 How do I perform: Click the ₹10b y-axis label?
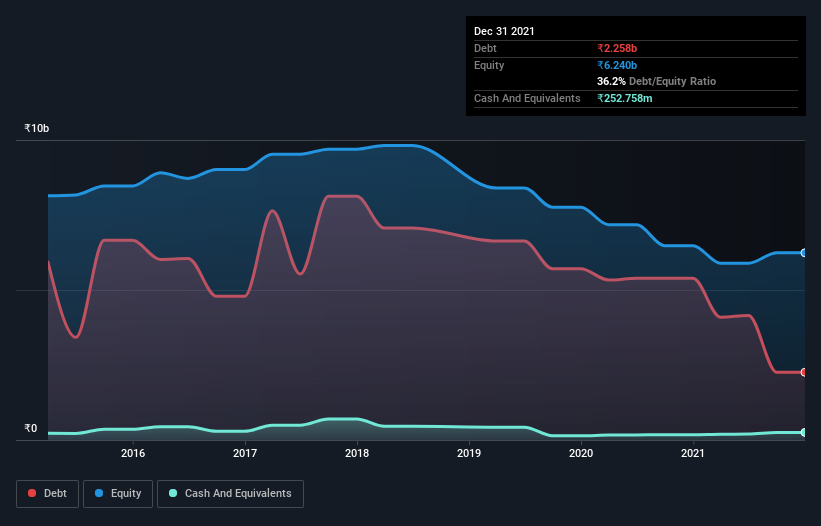tap(37, 128)
